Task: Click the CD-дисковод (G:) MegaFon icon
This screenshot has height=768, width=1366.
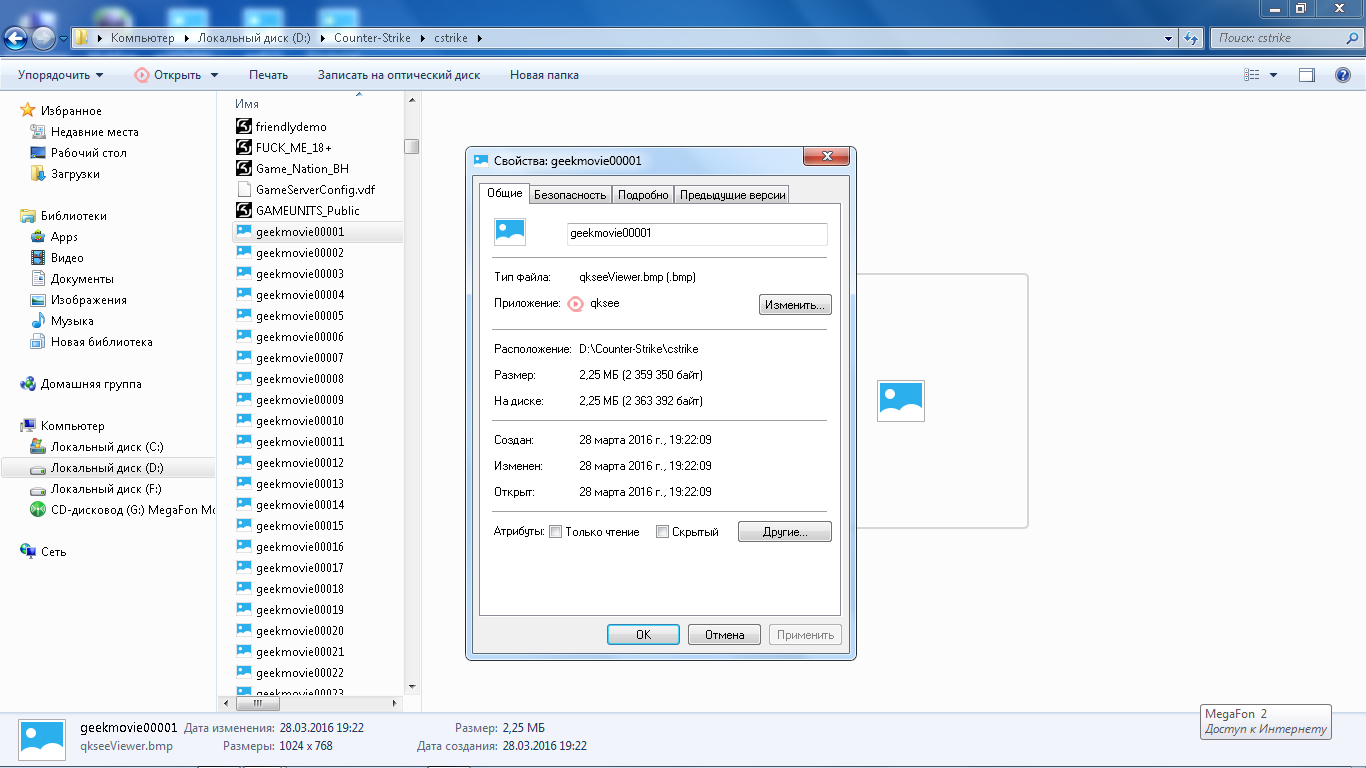Action: (38, 510)
